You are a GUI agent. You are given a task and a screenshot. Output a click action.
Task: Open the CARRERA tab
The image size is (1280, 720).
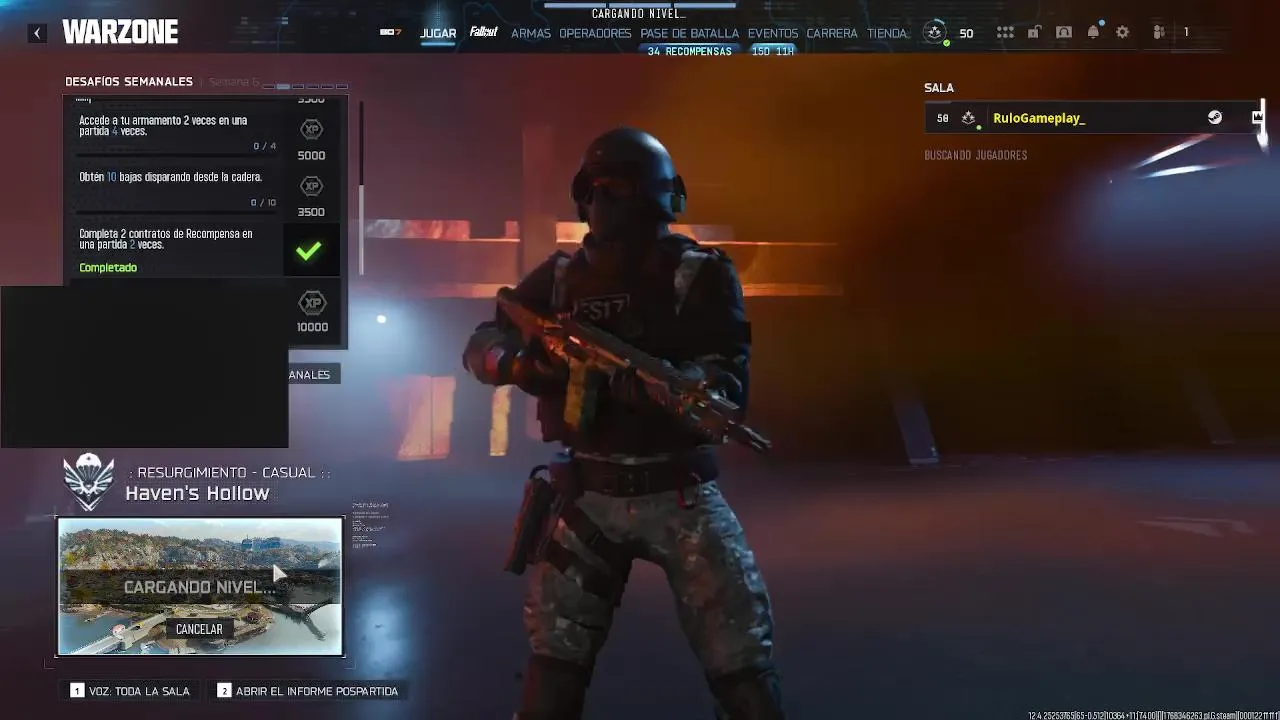coord(832,33)
